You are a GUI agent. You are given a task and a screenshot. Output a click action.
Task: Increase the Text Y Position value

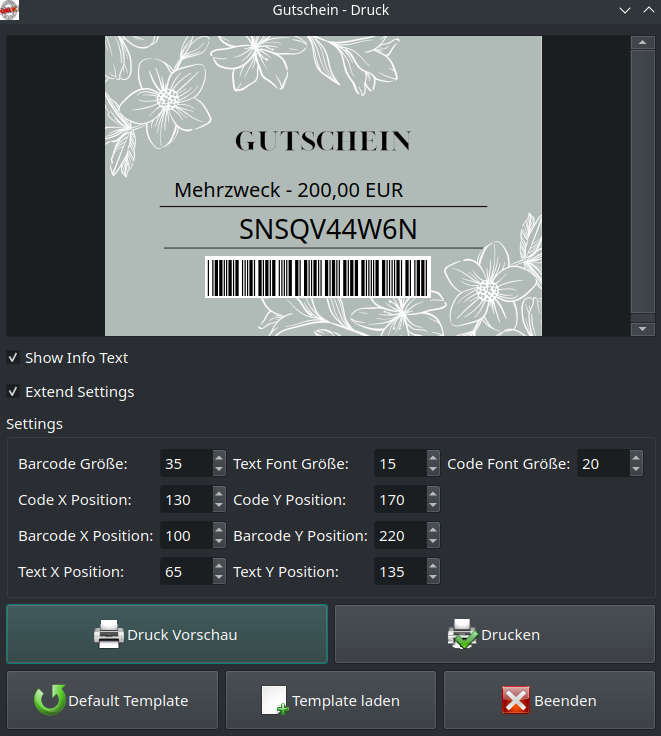(433, 566)
